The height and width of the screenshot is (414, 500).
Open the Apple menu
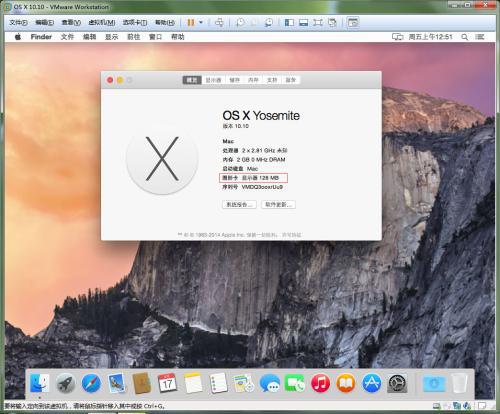(18, 37)
